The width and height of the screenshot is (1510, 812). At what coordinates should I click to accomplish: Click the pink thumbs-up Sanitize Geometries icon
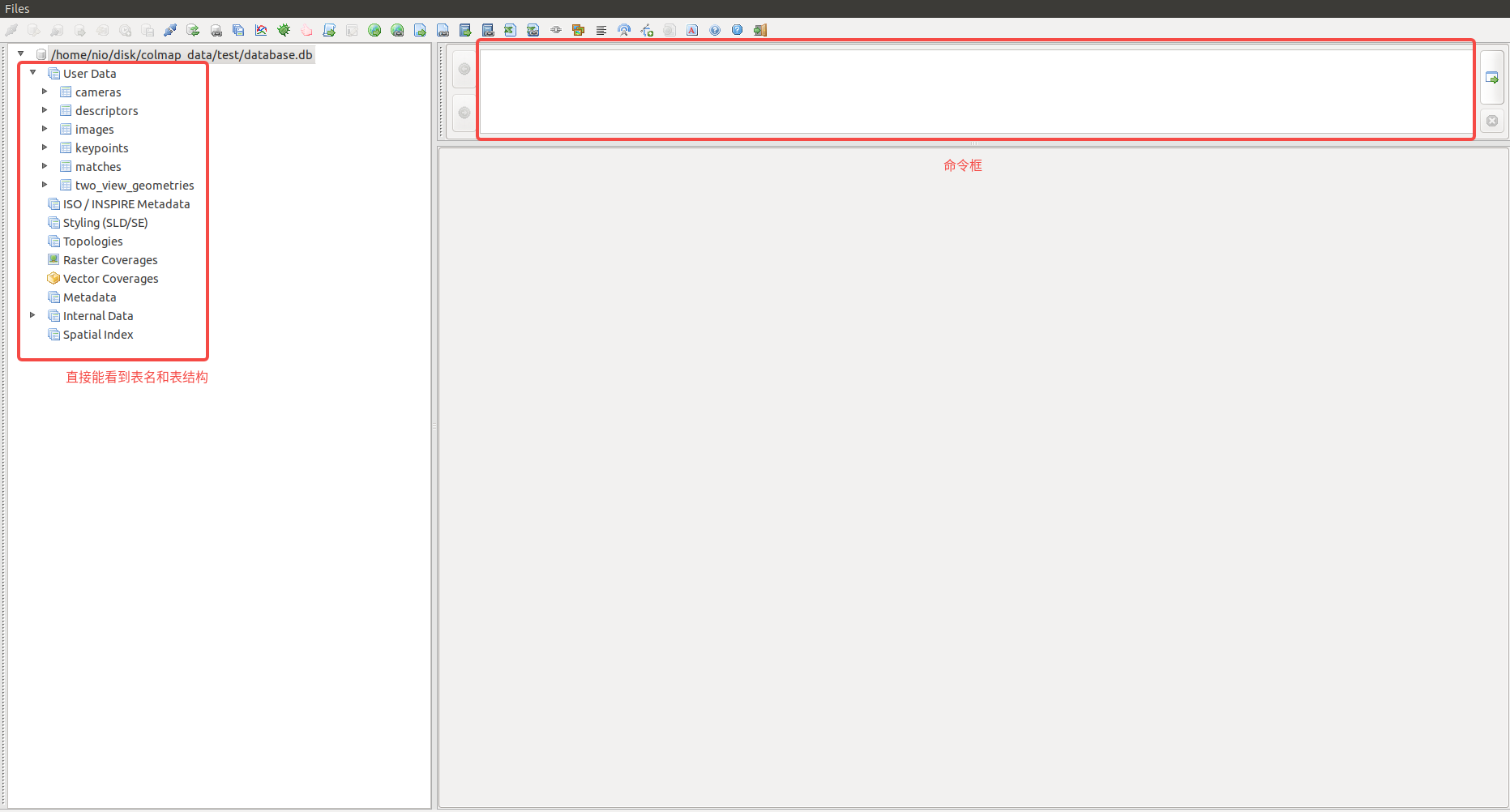coord(306,30)
